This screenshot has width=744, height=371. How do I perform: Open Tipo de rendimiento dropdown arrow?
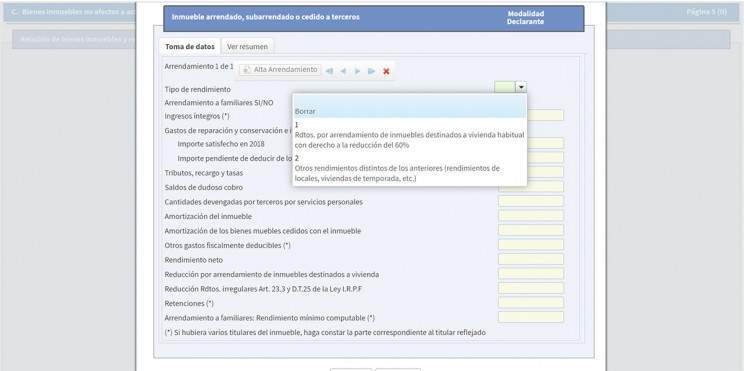click(x=521, y=87)
